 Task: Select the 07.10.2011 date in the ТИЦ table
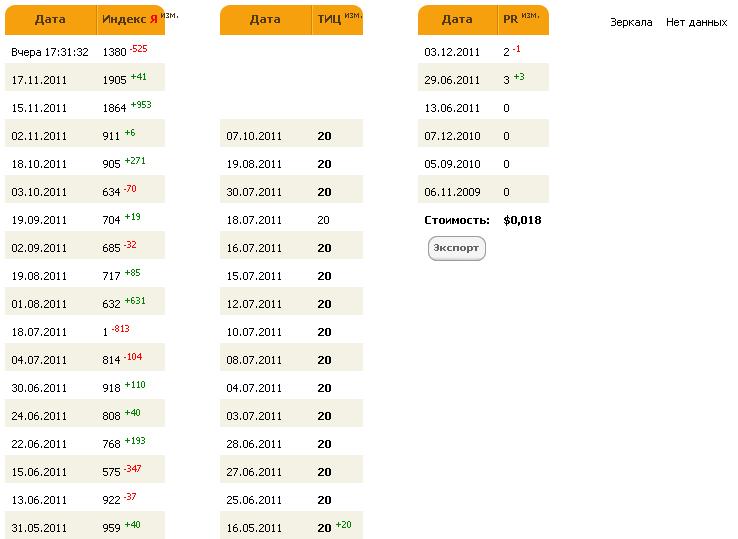click(x=255, y=136)
